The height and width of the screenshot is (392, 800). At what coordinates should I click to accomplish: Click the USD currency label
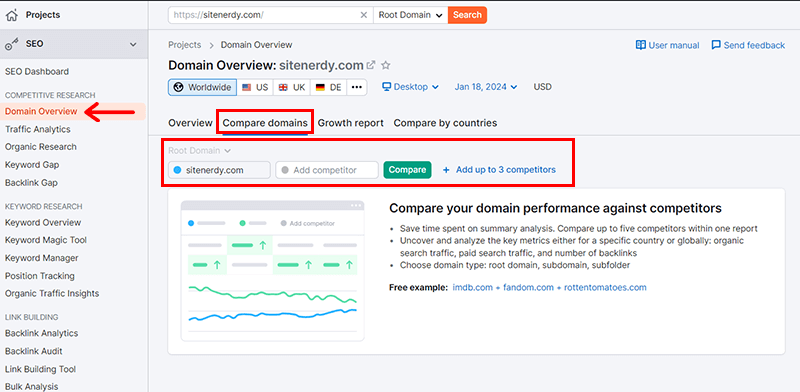pyautogui.click(x=542, y=87)
